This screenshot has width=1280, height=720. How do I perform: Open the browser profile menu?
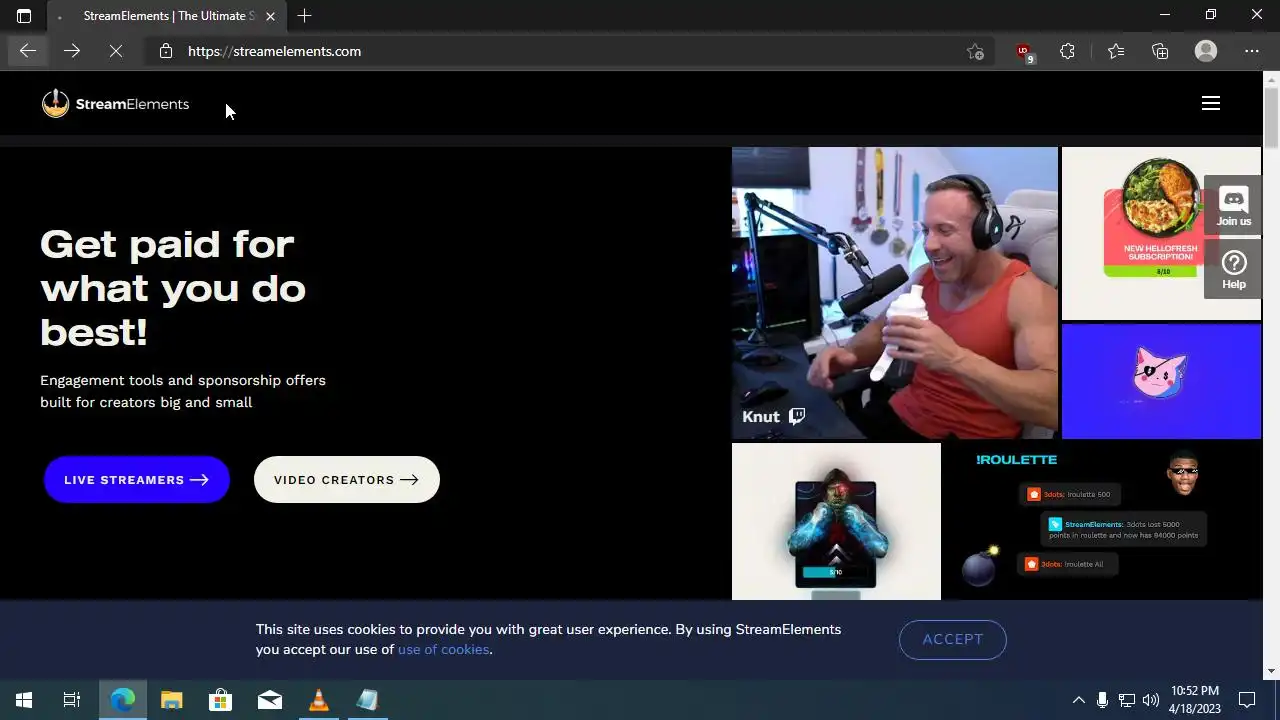[x=1206, y=51]
